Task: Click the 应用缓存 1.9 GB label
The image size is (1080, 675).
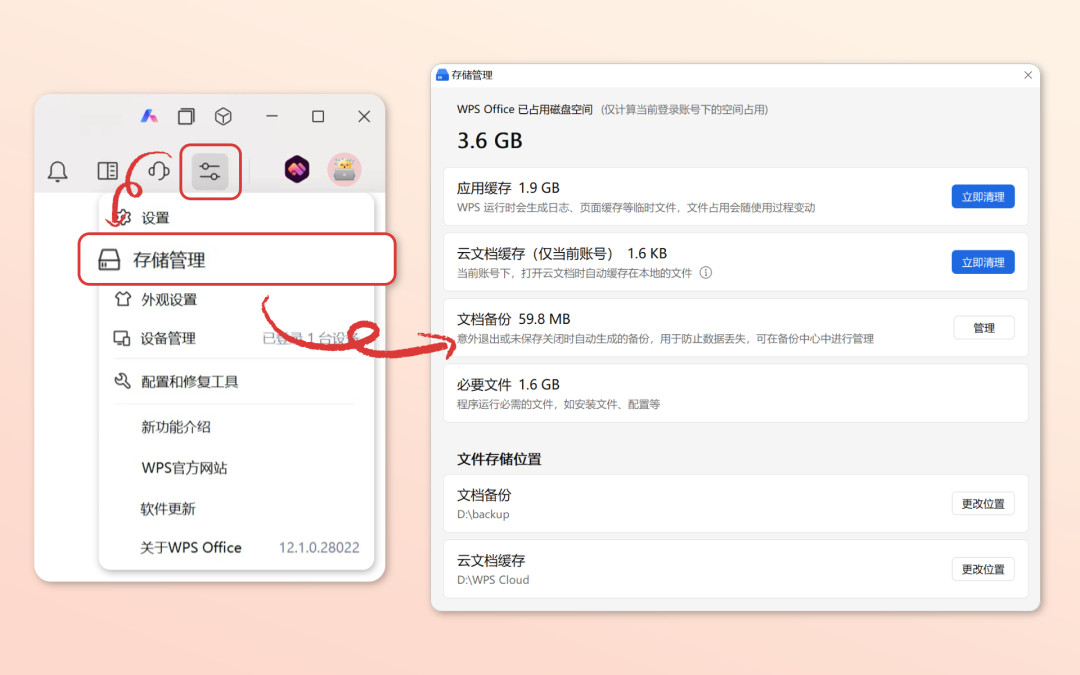Action: [508, 188]
